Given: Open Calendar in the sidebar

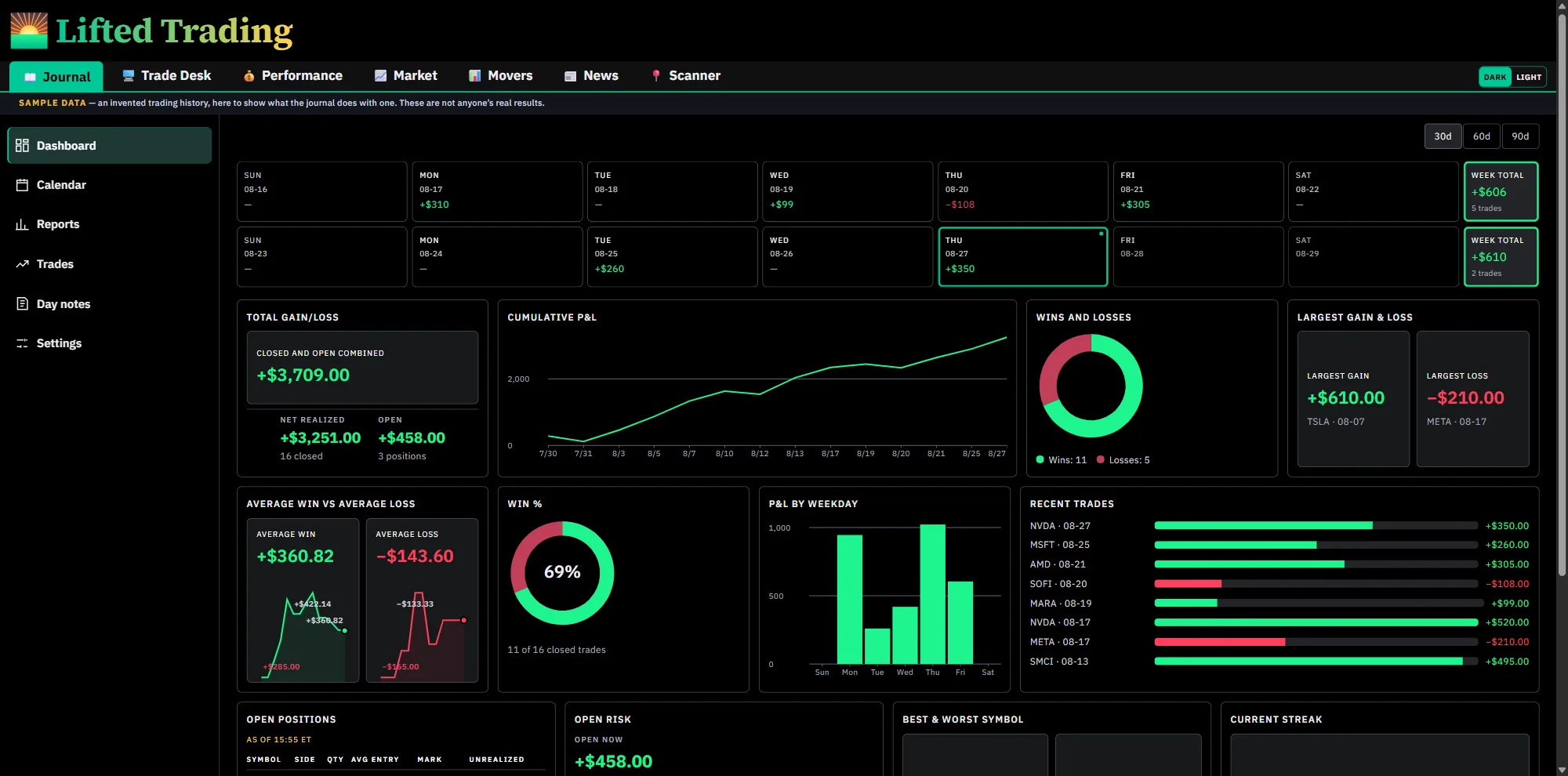Looking at the screenshot, I should point(110,185).
